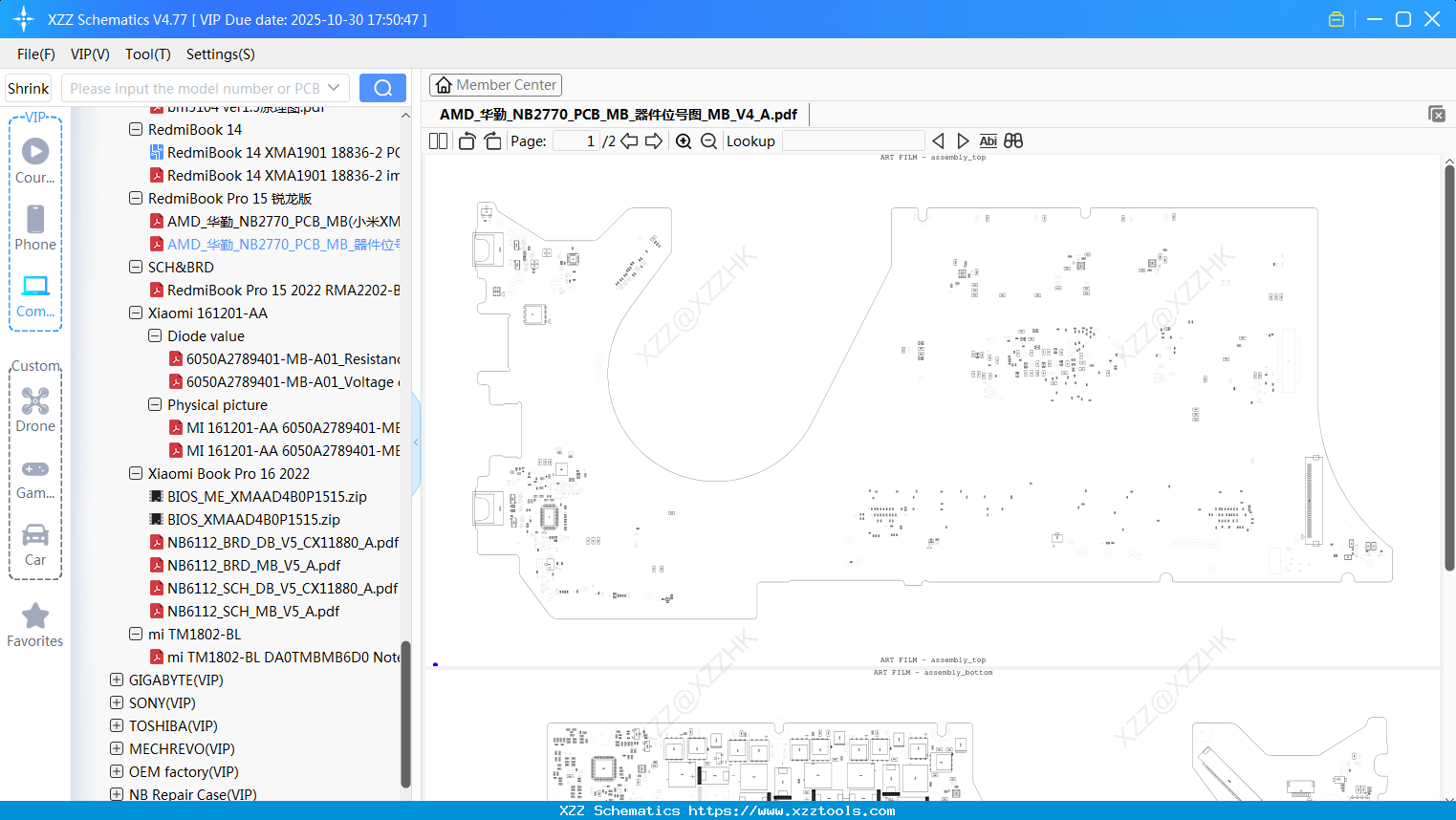The height and width of the screenshot is (820, 1456).
Task: Toggle the Abl whole-word match option
Action: (989, 141)
